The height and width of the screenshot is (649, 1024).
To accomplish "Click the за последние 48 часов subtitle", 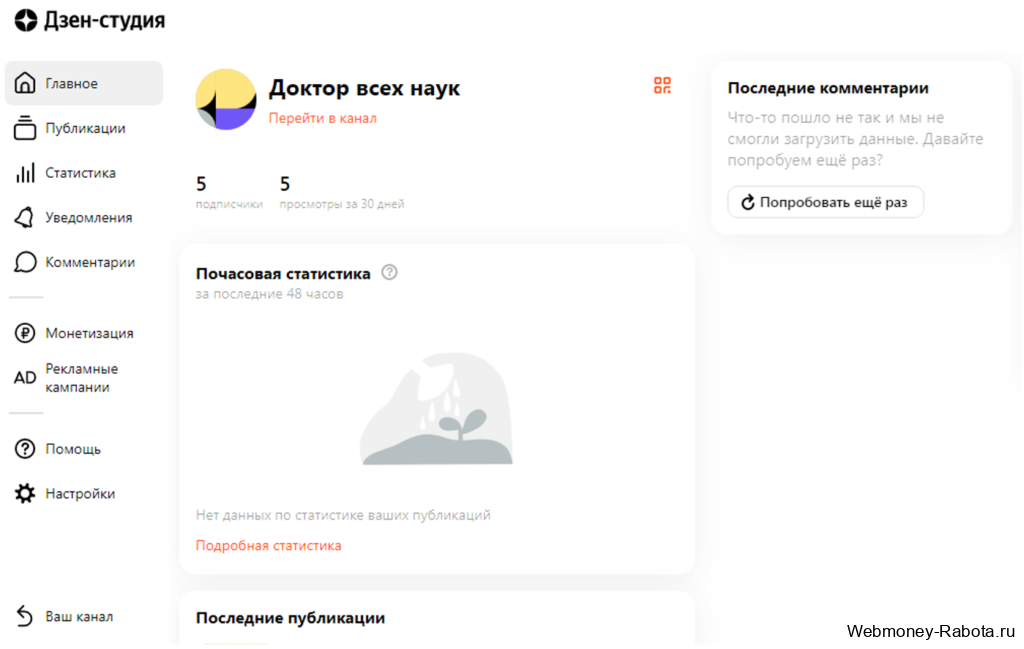I will pos(269,294).
